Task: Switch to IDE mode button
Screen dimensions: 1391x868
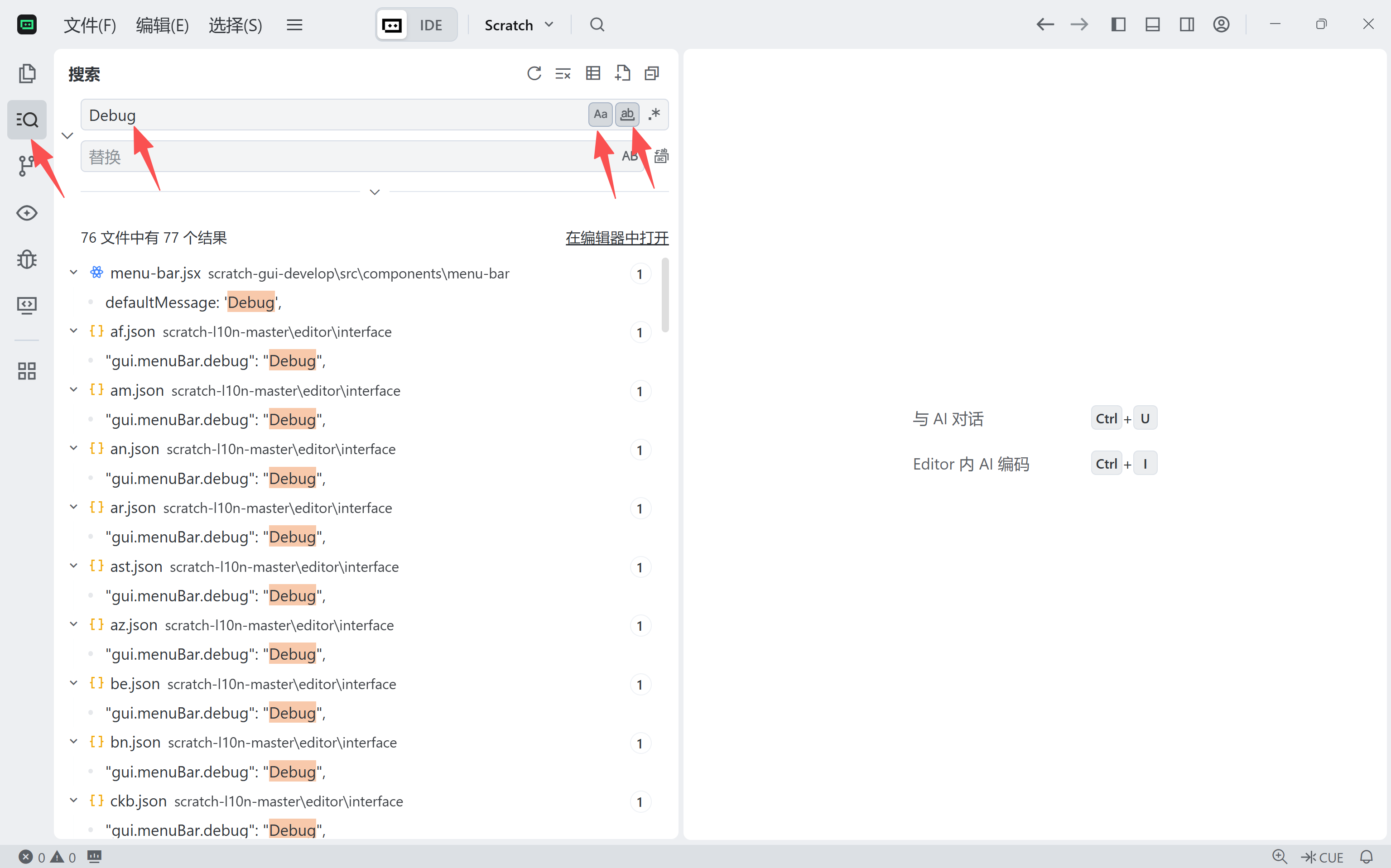Action: [430, 25]
